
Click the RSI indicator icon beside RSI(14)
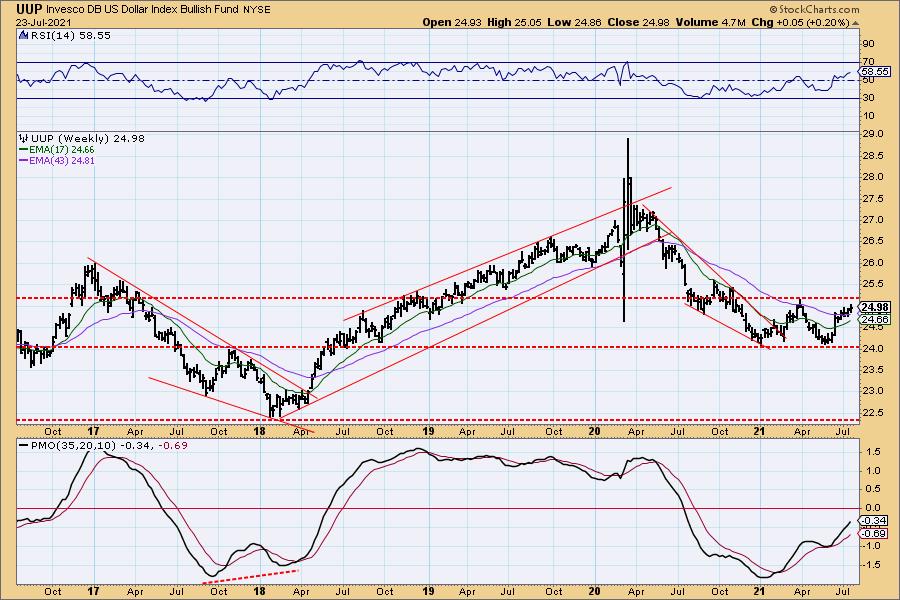[x=23, y=35]
